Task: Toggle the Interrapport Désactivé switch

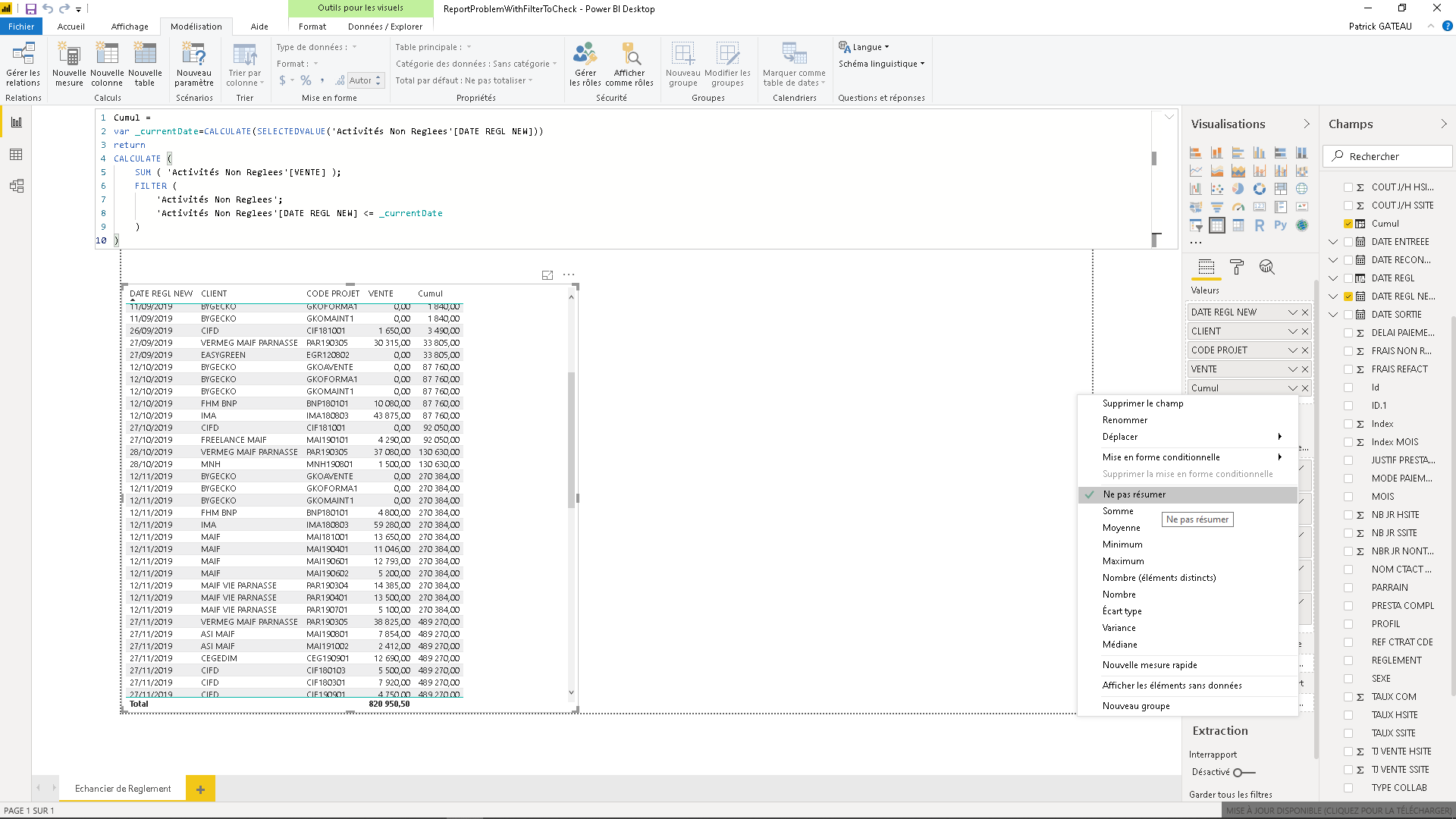Action: [1244, 773]
